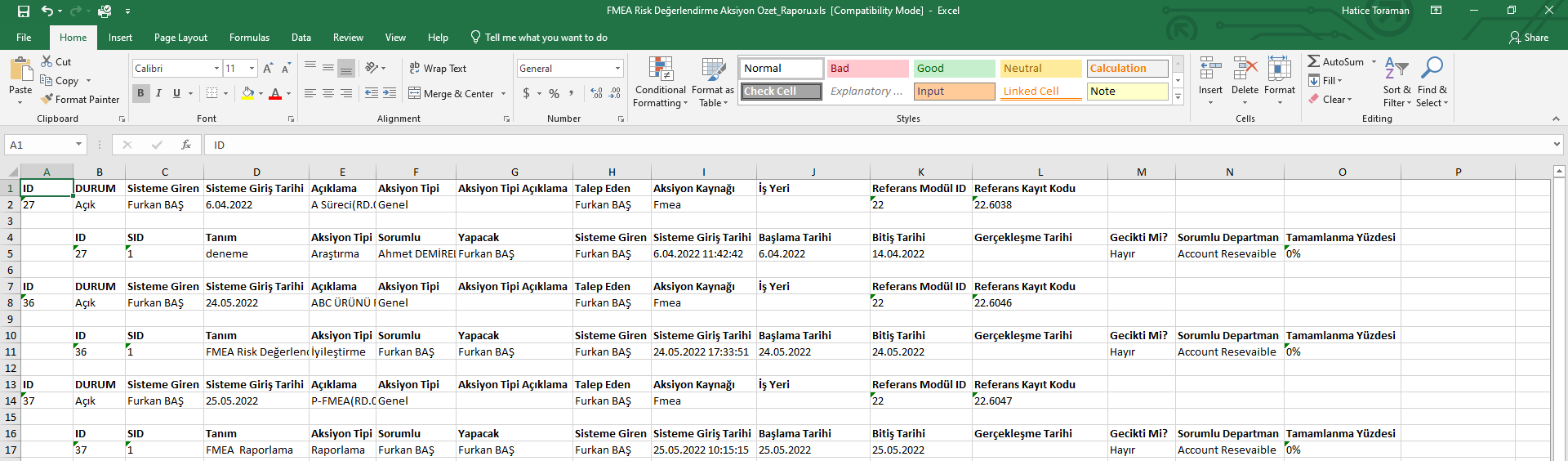
Task: Click the Save icon in title bar
Action: (x=23, y=11)
